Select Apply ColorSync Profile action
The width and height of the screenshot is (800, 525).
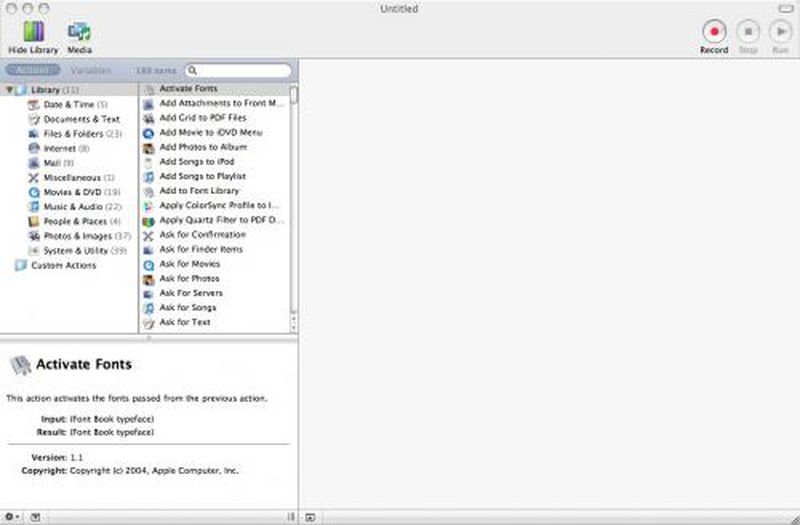[x=214, y=206]
